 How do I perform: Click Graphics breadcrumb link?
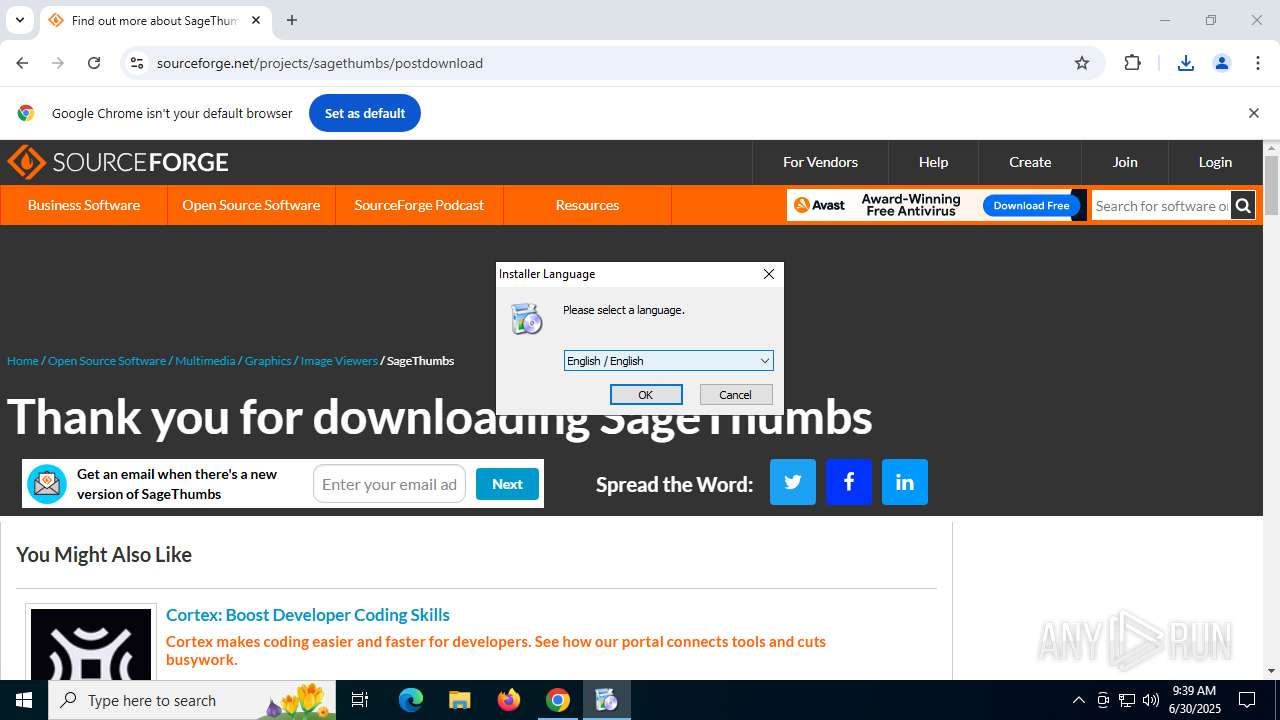[268, 361]
